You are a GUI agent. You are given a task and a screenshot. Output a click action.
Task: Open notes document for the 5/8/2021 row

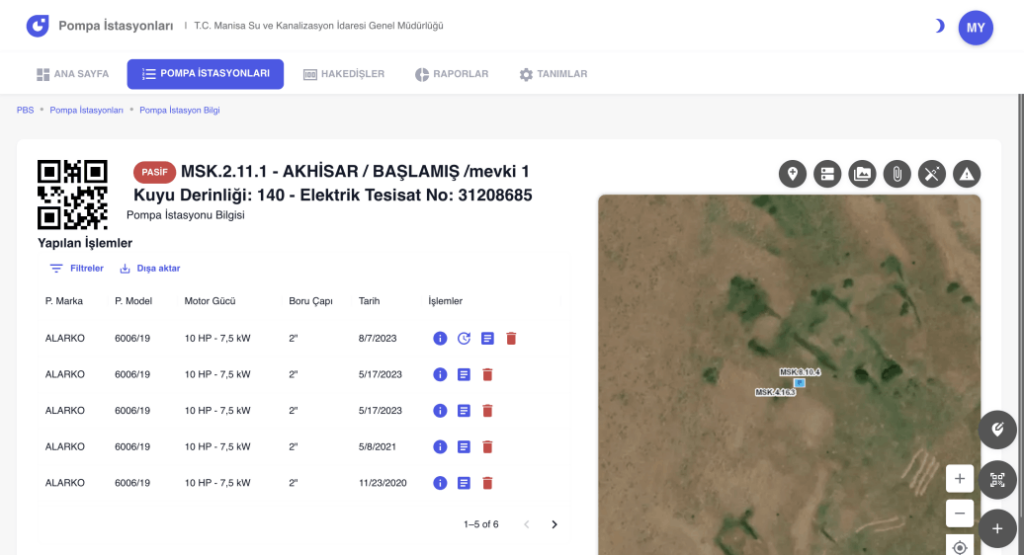(464, 447)
